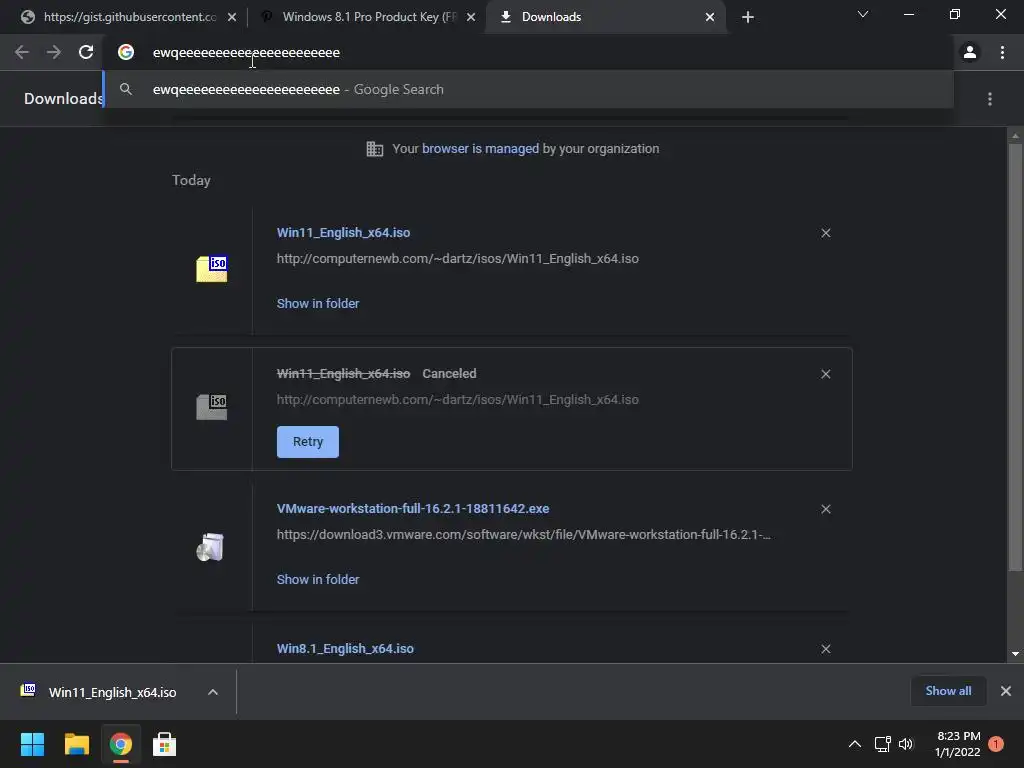This screenshot has height=768, width=1024.
Task: Close the Windows 8.1 Pro Product Key tab
Action: click(471, 17)
